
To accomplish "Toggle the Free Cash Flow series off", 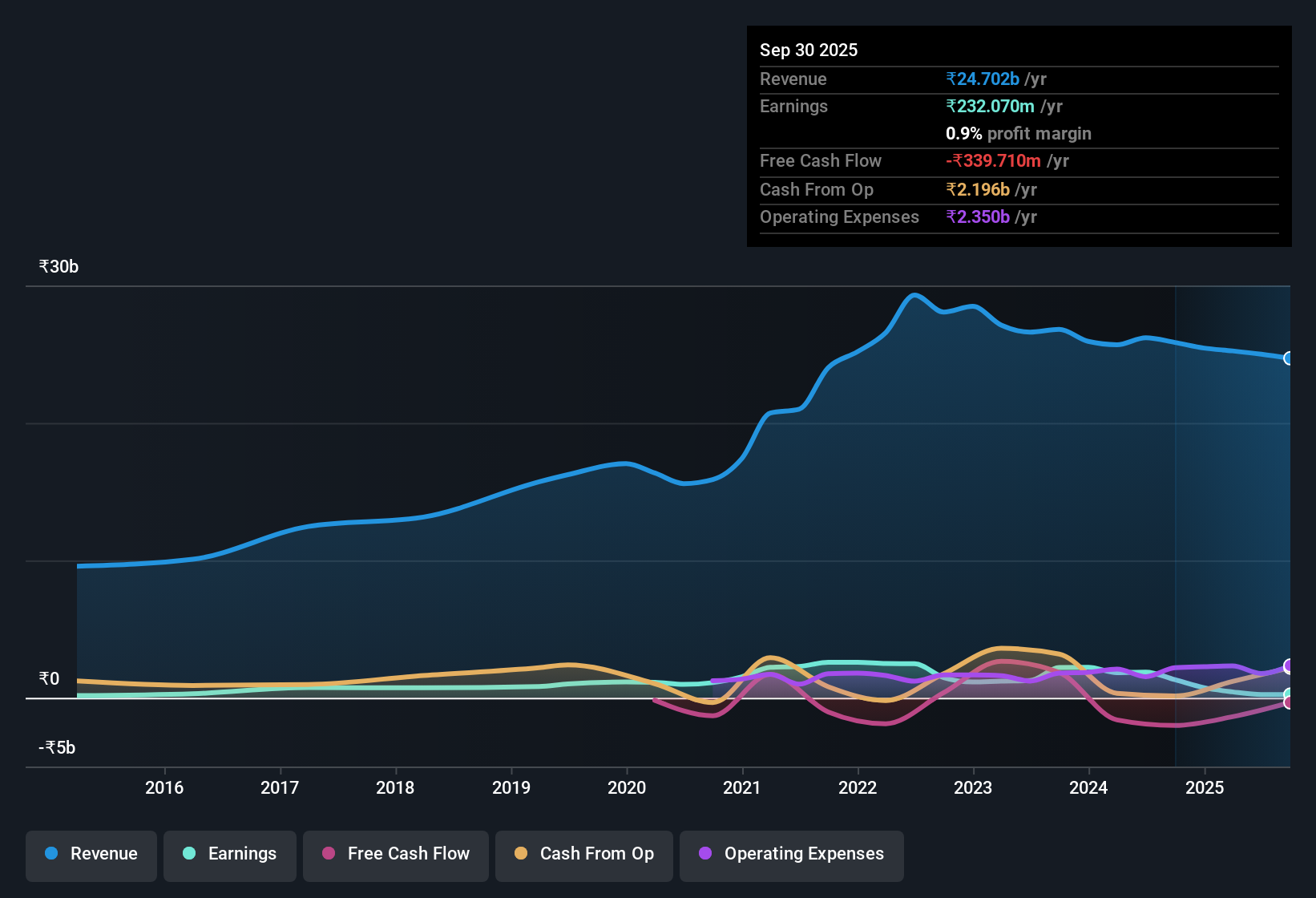I will point(395,854).
